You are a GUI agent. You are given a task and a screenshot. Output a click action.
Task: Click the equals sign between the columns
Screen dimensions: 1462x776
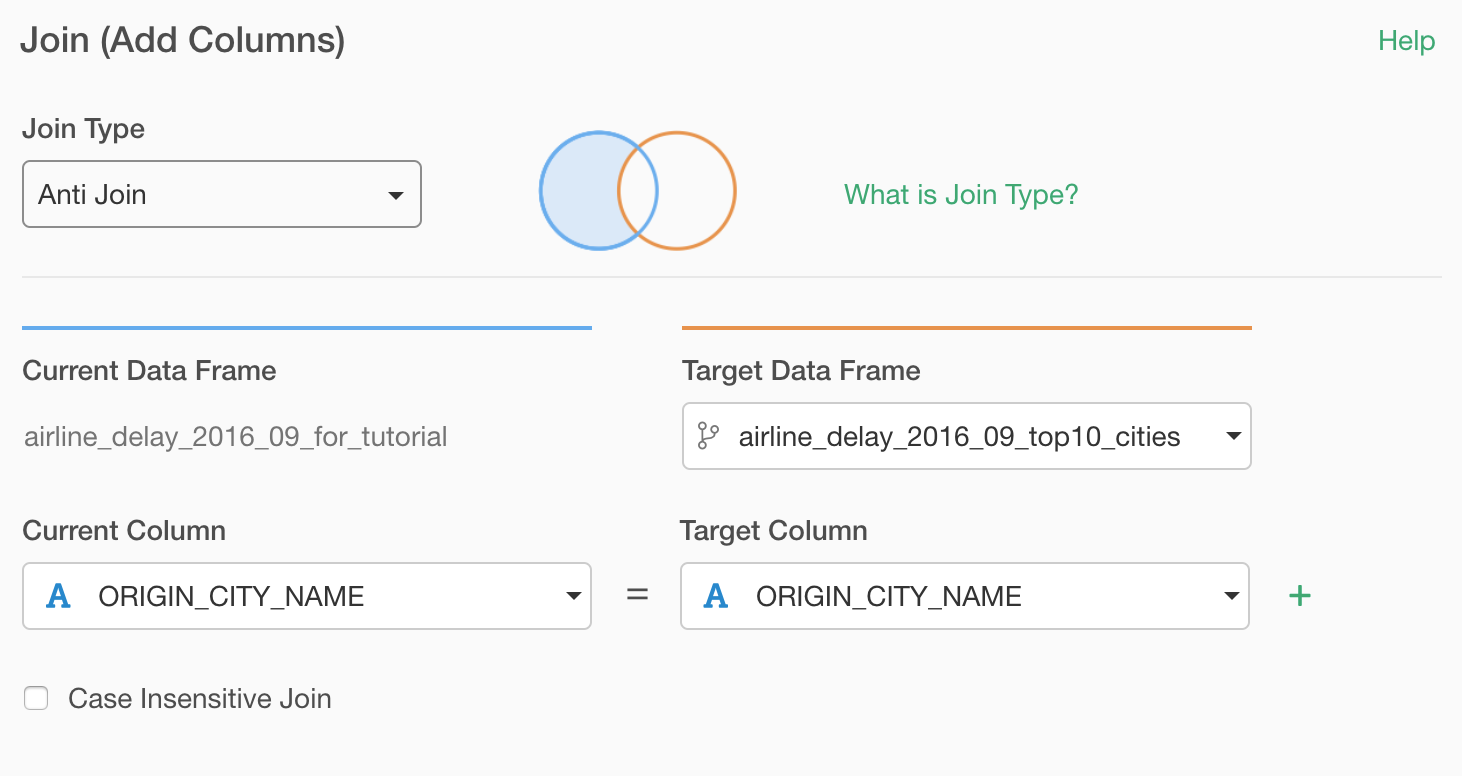click(637, 595)
